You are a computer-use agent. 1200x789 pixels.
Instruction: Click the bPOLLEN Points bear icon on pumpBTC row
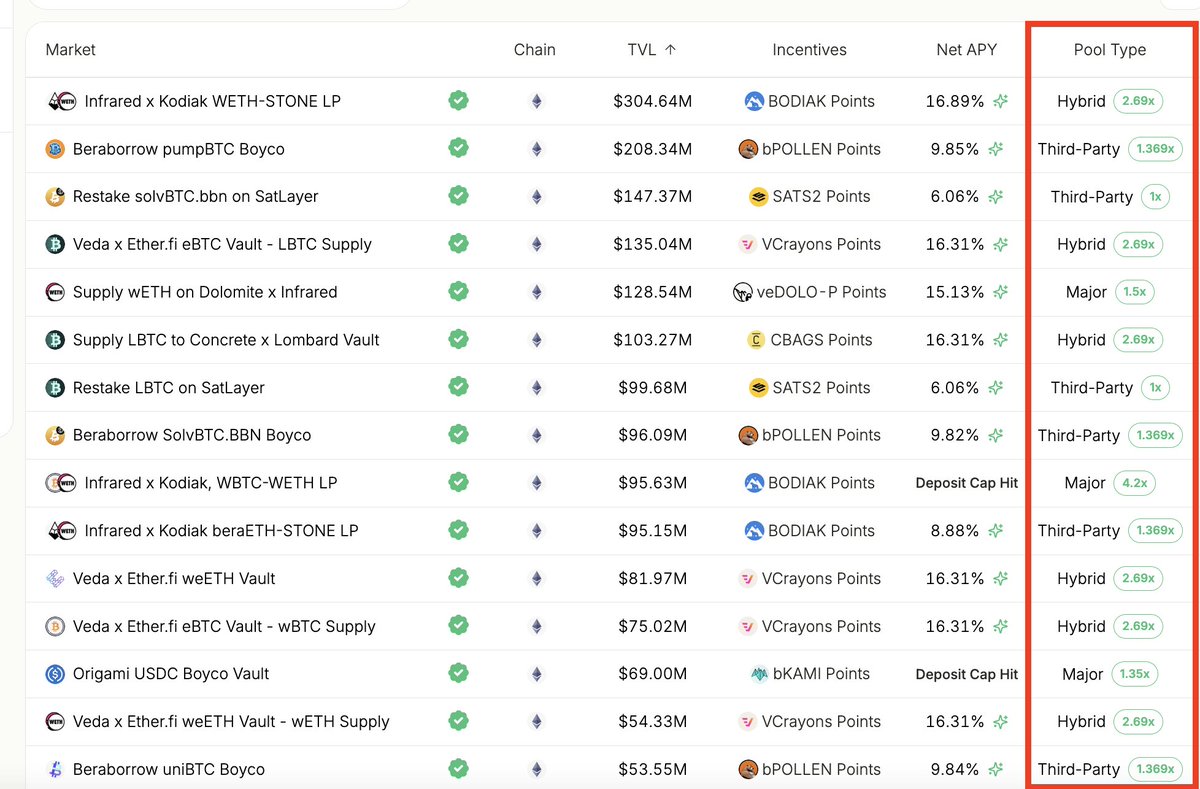pyautogui.click(x=748, y=149)
